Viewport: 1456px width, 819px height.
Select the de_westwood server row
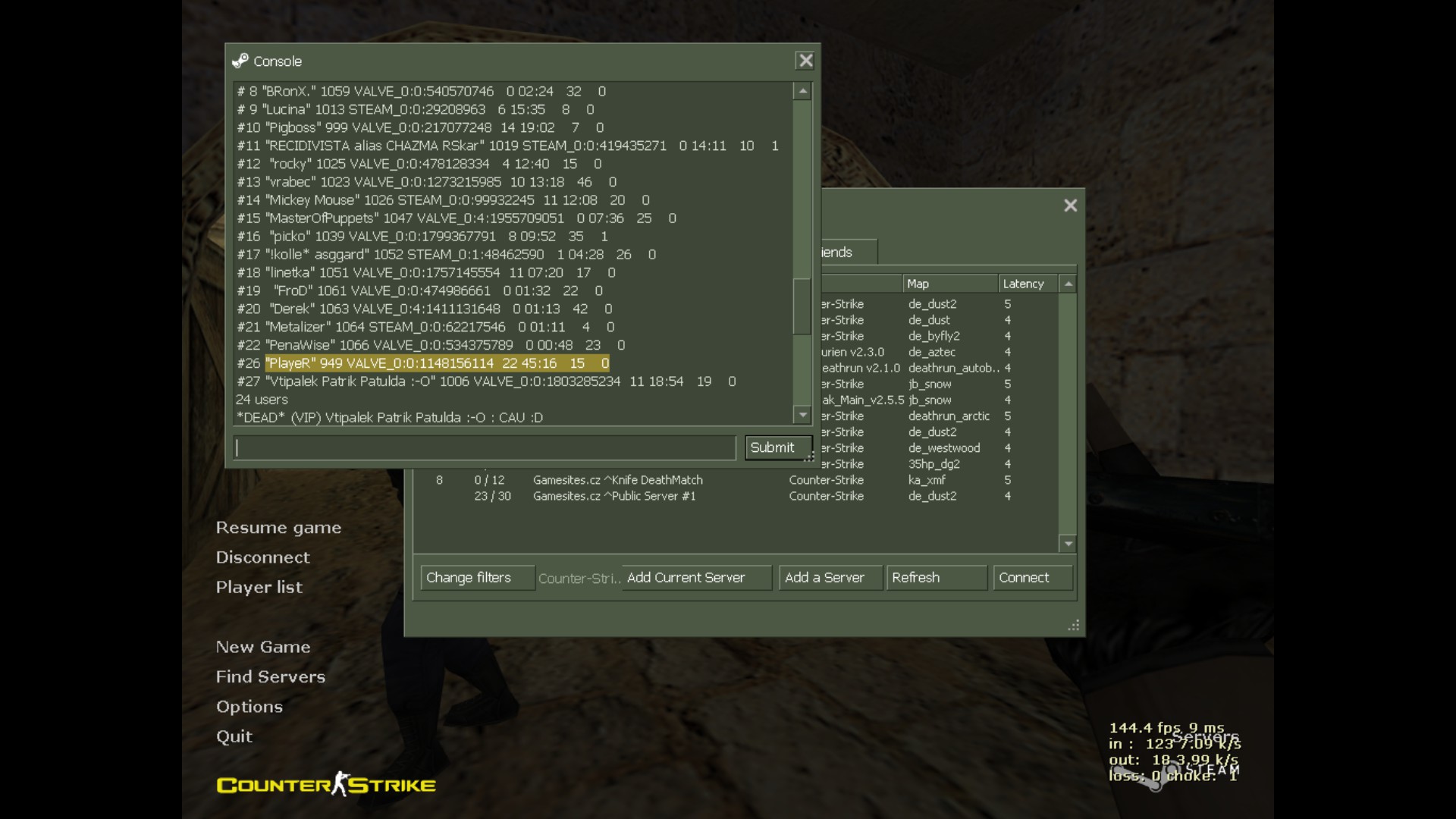pyautogui.click(x=939, y=448)
